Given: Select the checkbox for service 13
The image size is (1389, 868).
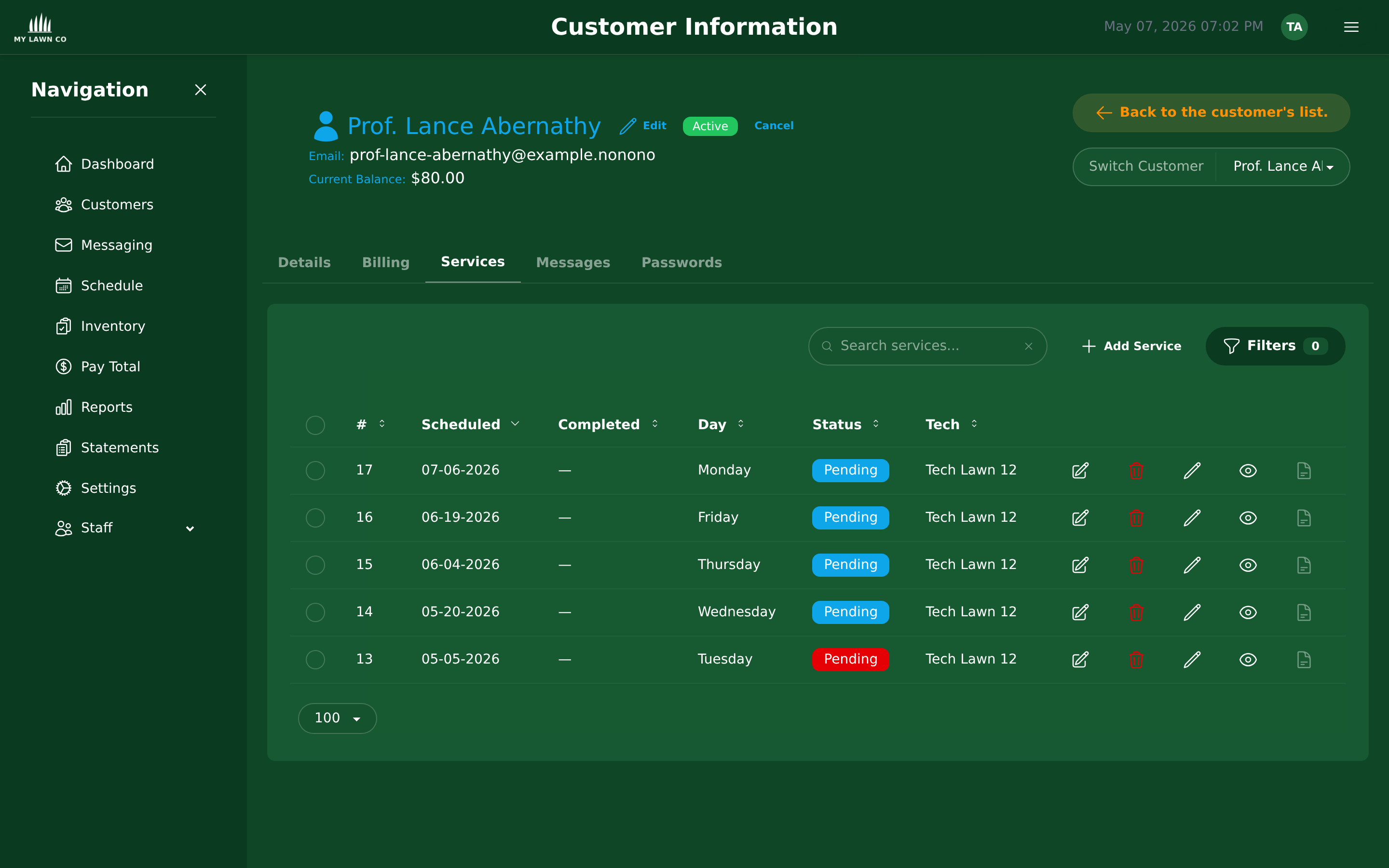Looking at the screenshot, I should click(315, 660).
